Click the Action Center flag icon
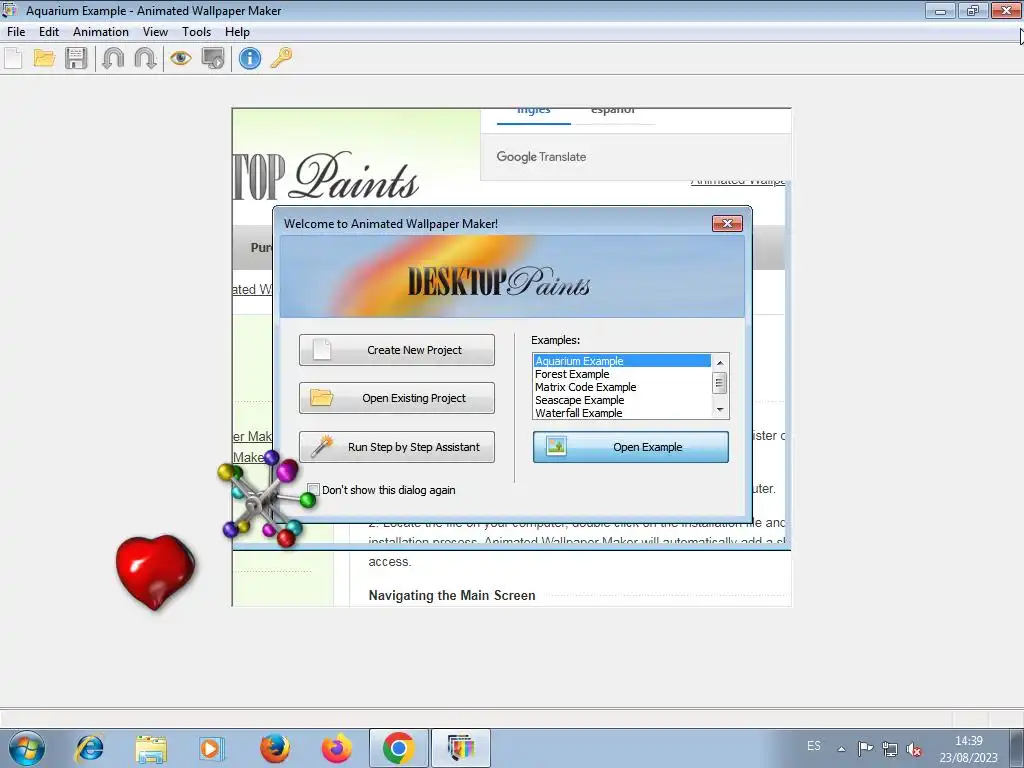This screenshot has width=1024, height=768. pyautogui.click(x=865, y=748)
